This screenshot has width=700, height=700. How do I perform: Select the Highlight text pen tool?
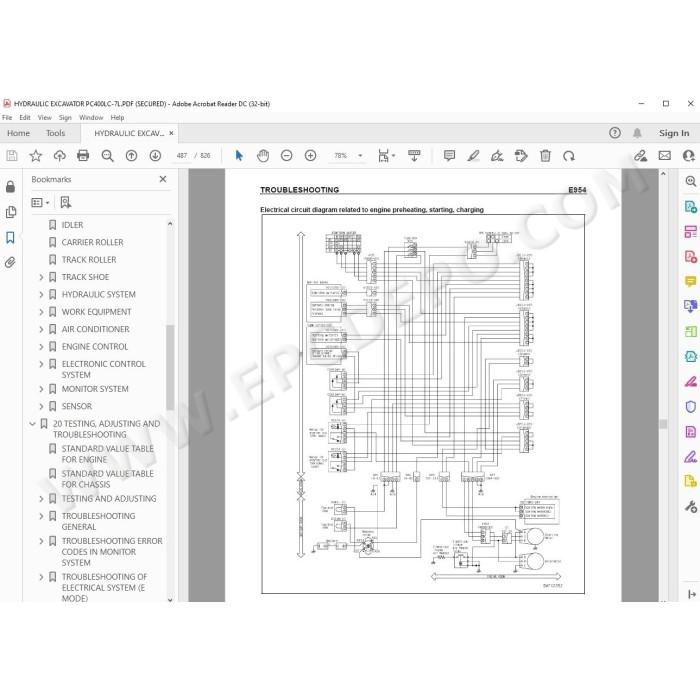pos(473,155)
